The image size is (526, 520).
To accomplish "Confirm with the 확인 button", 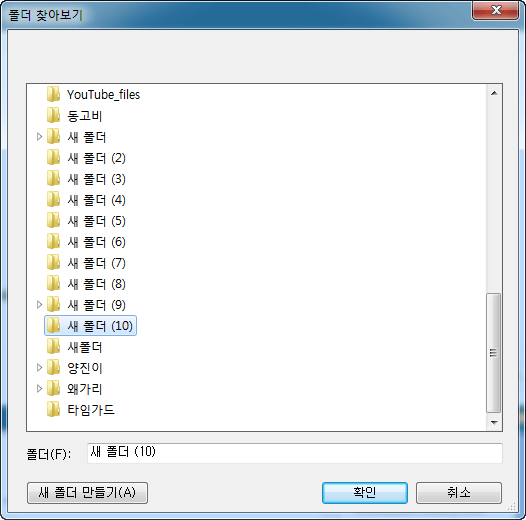I will [x=365, y=493].
